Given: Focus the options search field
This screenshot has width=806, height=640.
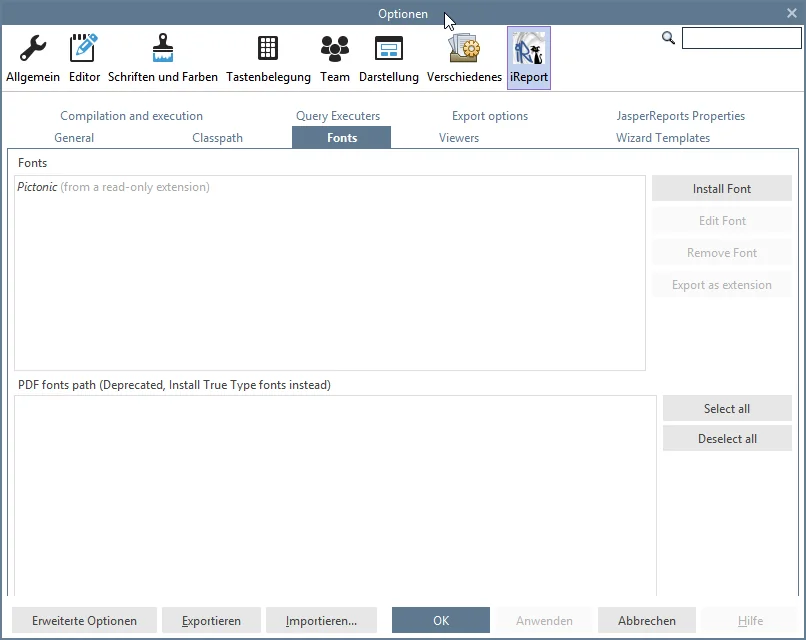Looking at the screenshot, I should click(x=741, y=38).
